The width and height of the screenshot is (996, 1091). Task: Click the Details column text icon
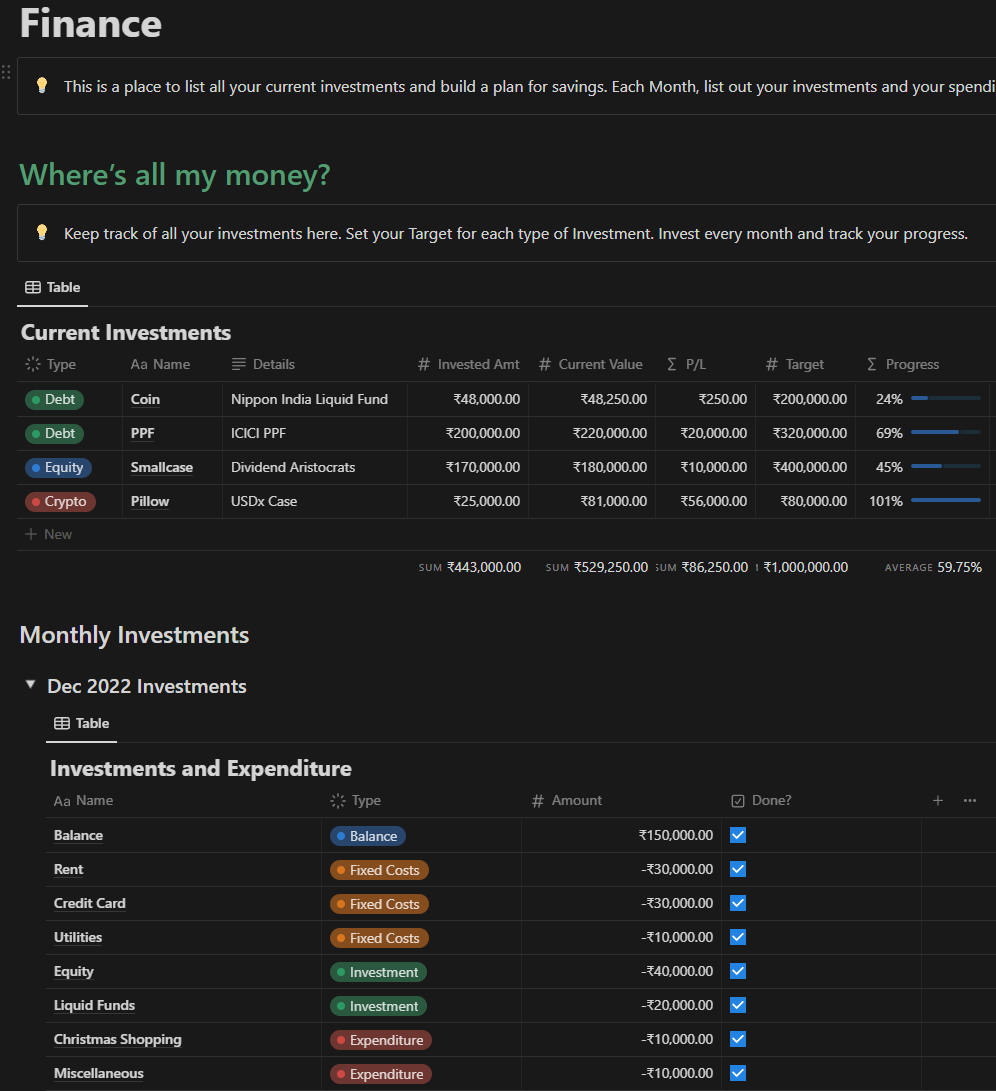(x=239, y=364)
